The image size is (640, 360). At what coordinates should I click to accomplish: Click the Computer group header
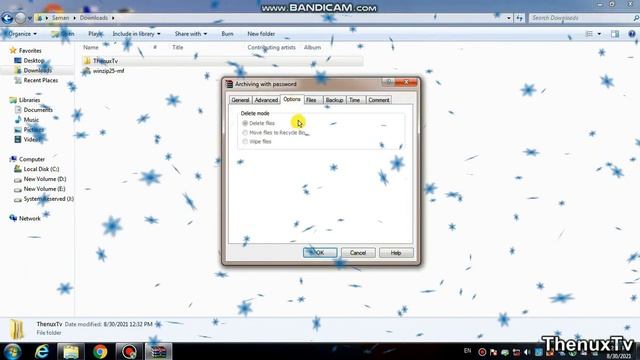[x=31, y=159]
